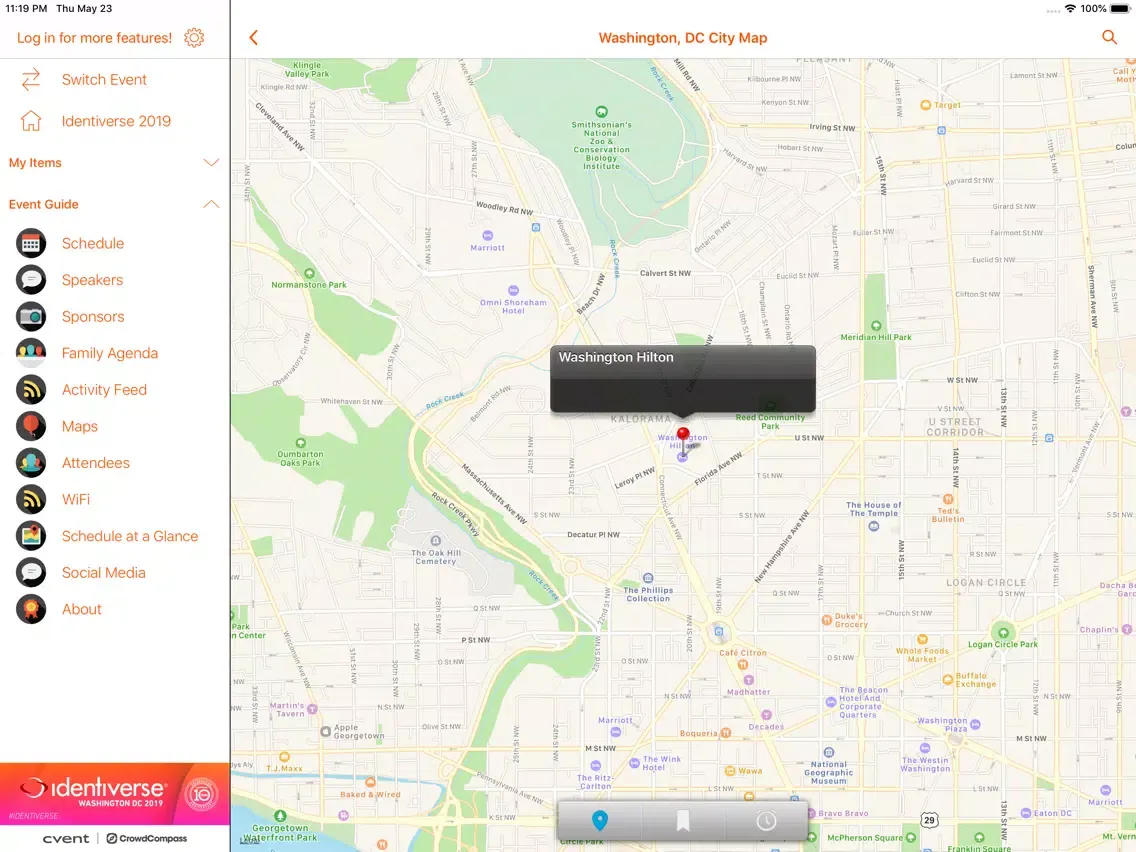Screen dimensions: 1136x852
Task: Open the Speakers menu item
Action: click(92, 280)
